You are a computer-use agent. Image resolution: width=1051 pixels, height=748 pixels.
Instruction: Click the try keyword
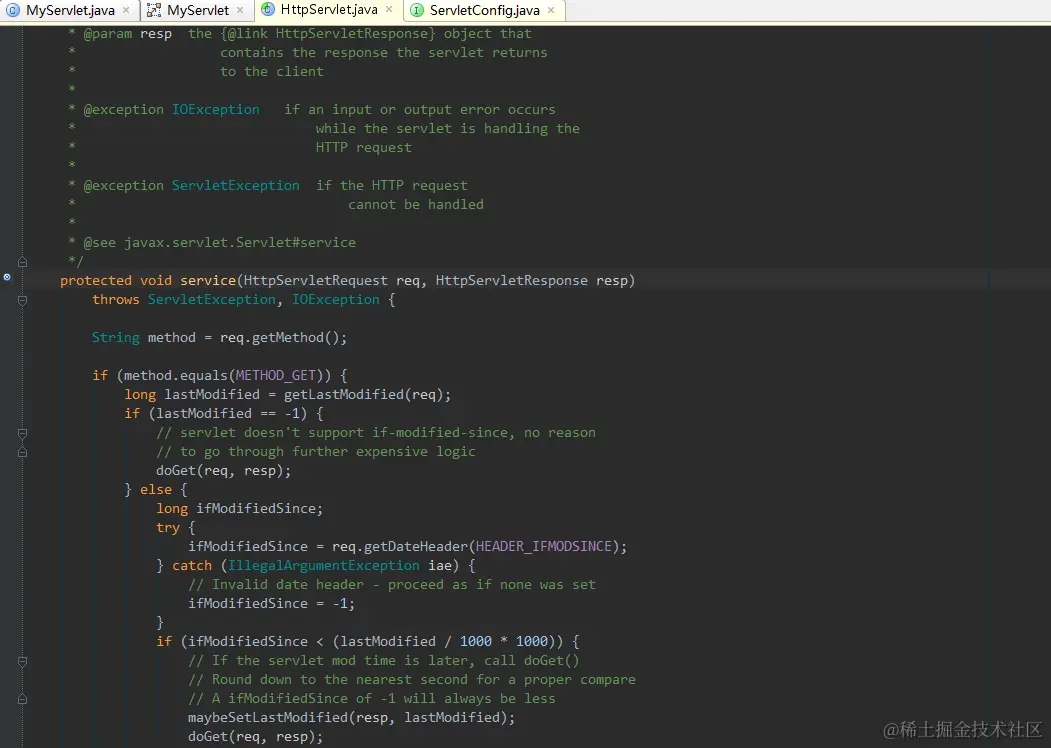(x=168, y=527)
